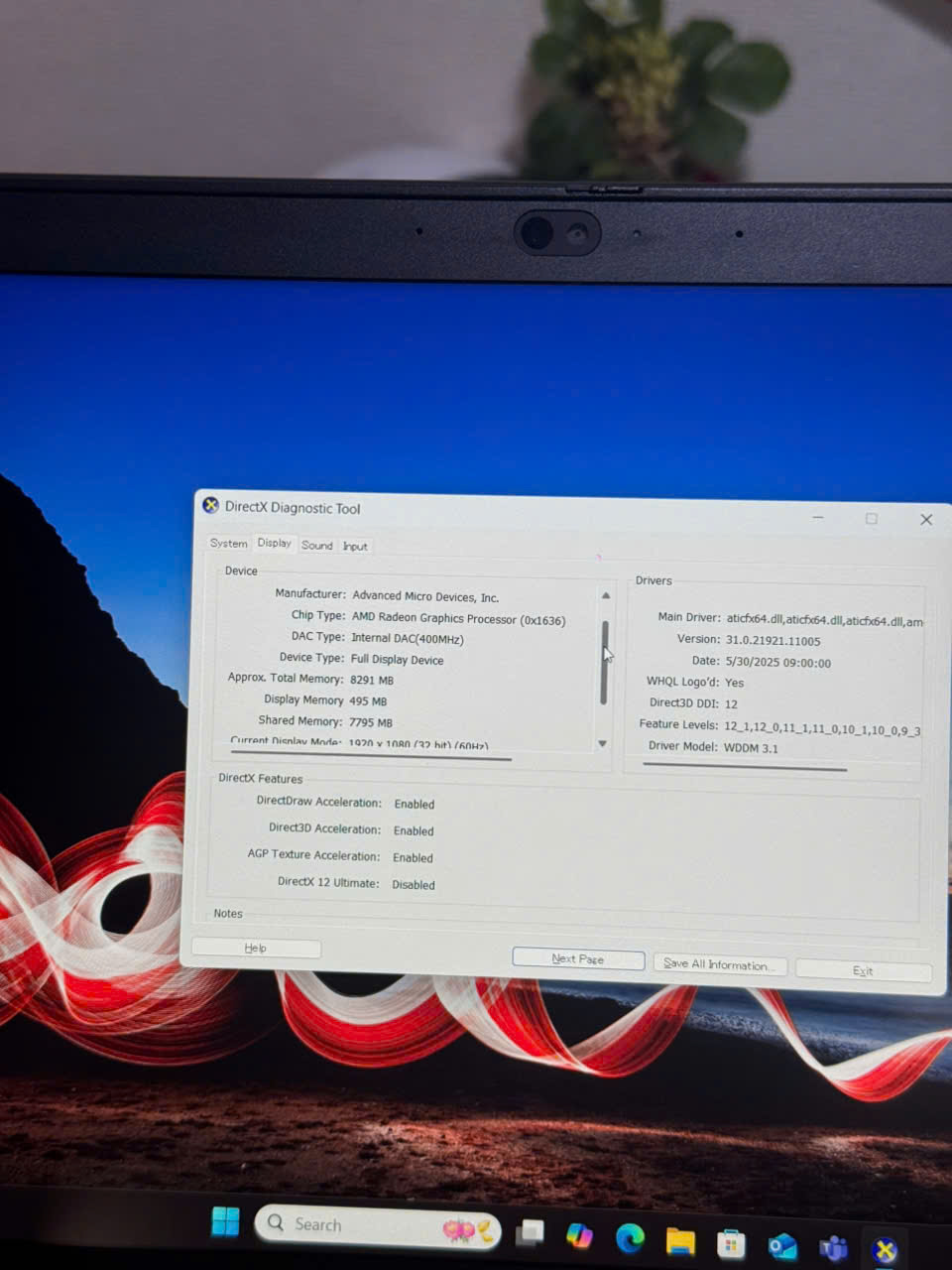
Task: Click the DirectX Diagnostic Tool title text
Action: tap(293, 508)
